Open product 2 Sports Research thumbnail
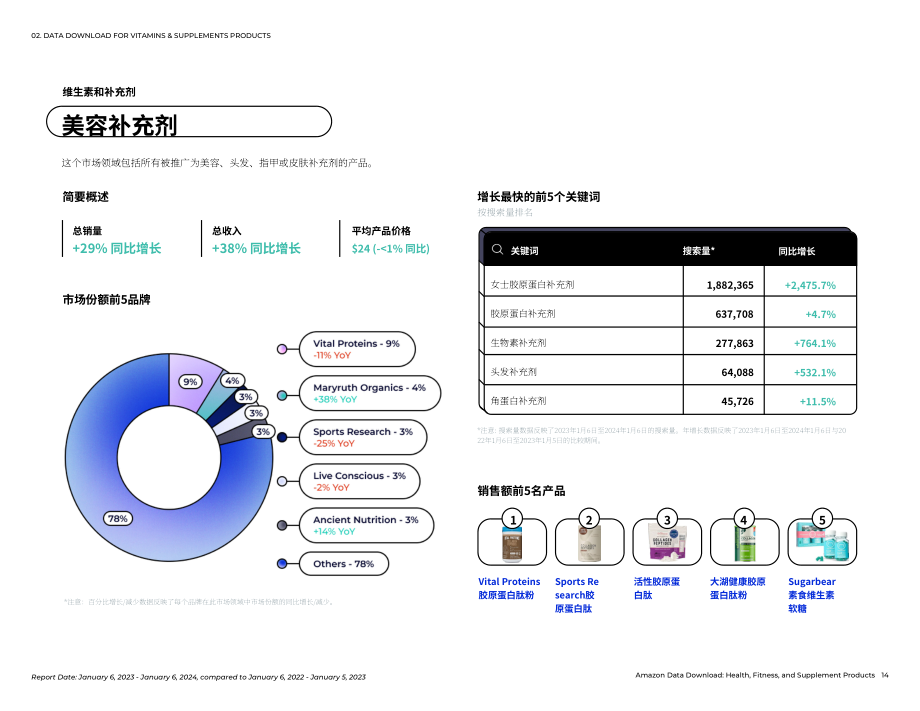The image size is (920, 711). click(x=589, y=541)
